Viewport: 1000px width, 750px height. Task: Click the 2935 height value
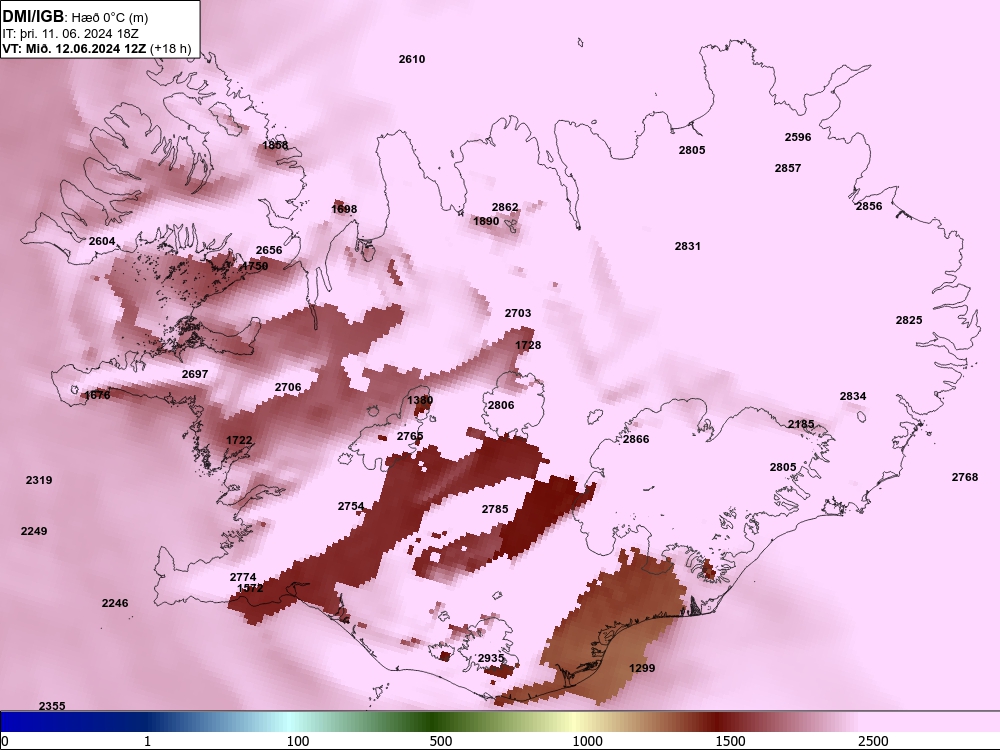491,658
